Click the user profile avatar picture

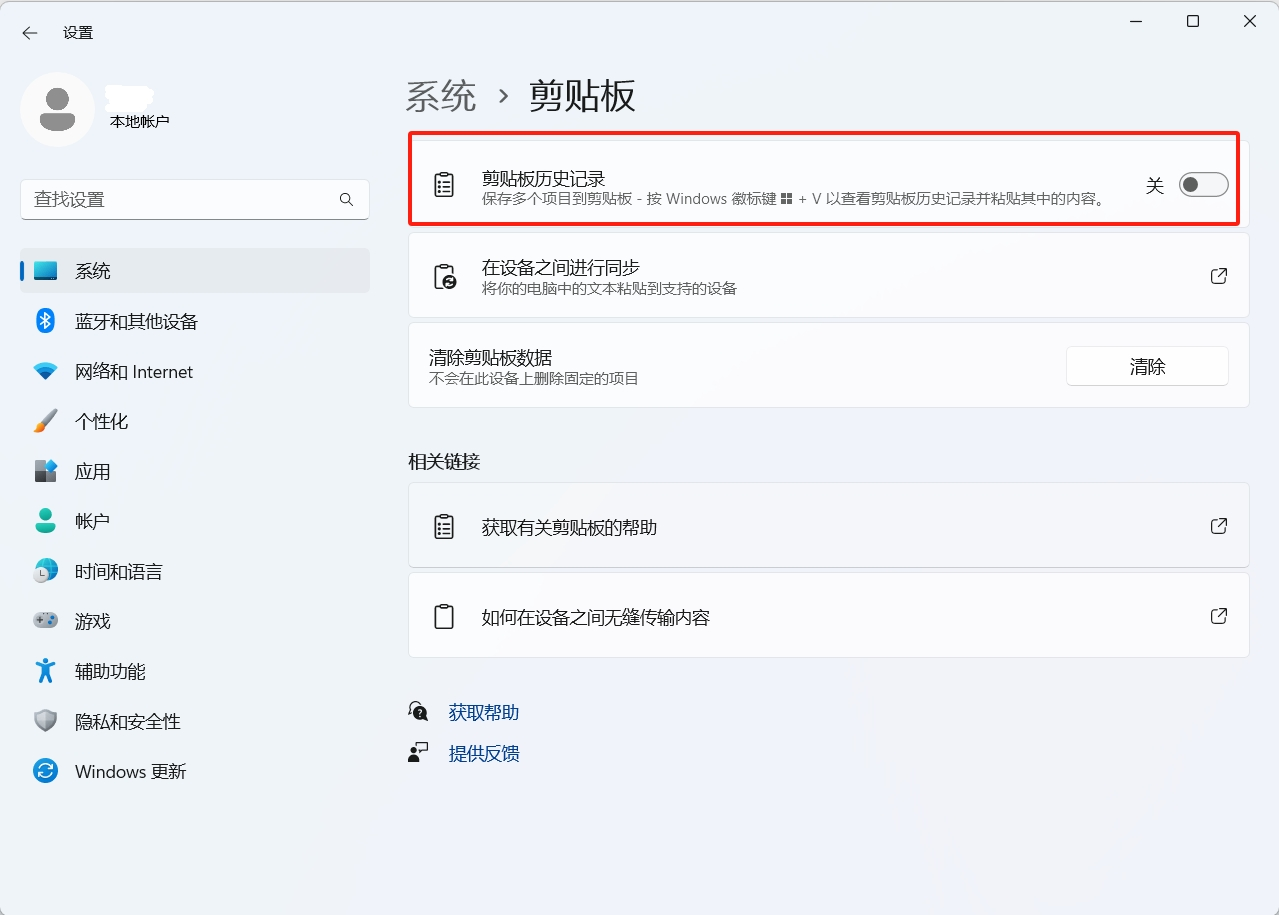[x=58, y=109]
